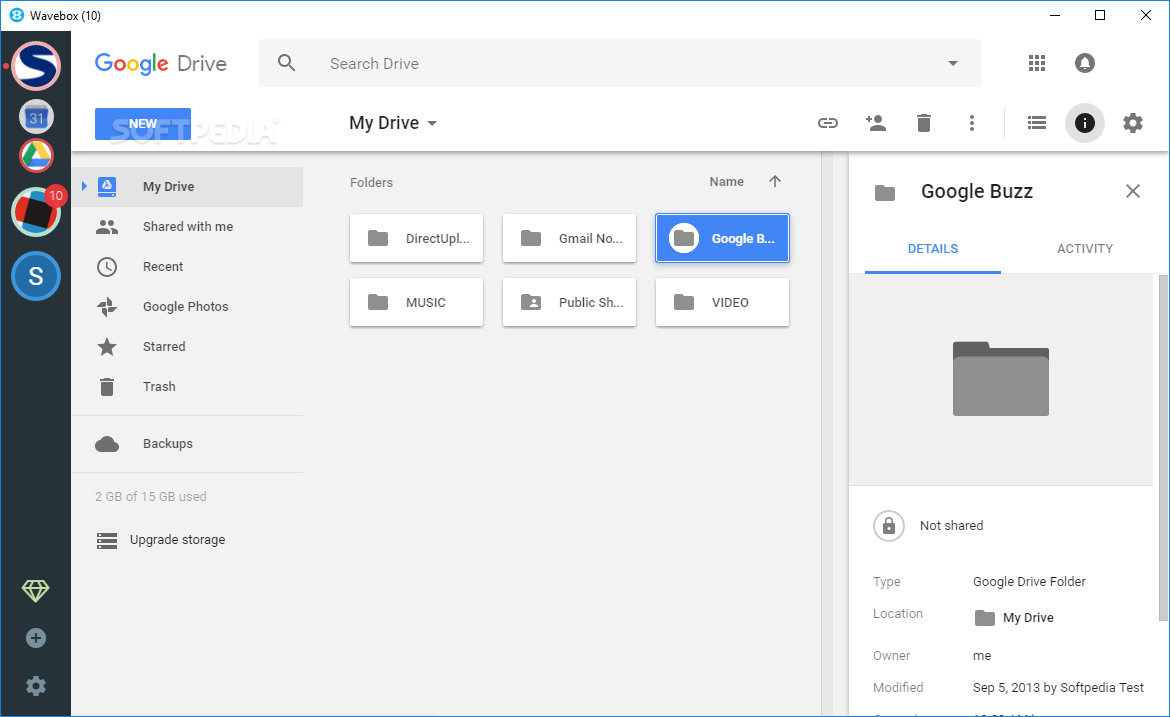This screenshot has width=1170, height=717.
Task: Click the search magnifier icon
Action: pos(287,63)
